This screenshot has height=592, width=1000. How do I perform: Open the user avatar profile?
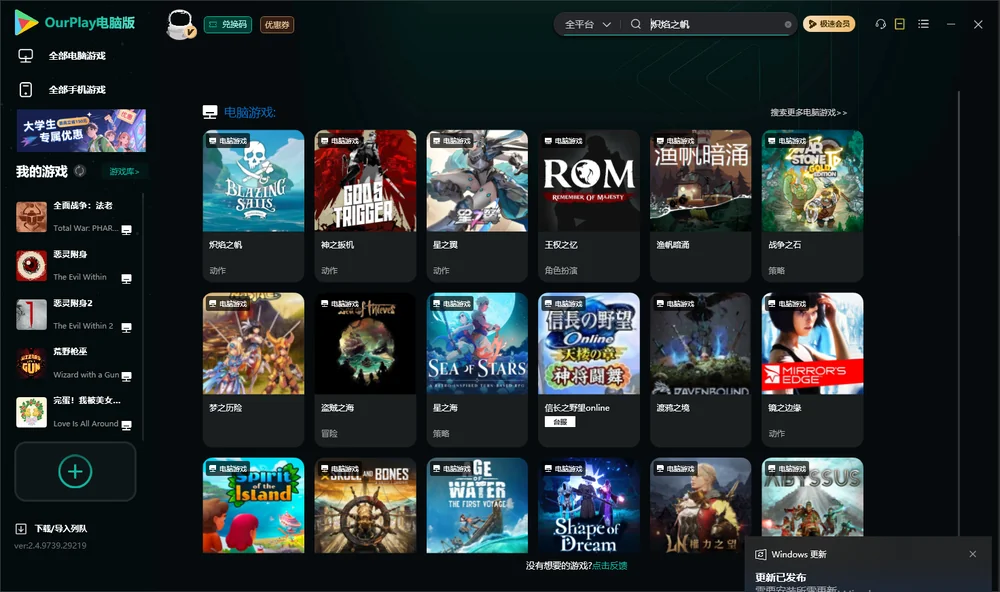click(x=180, y=24)
